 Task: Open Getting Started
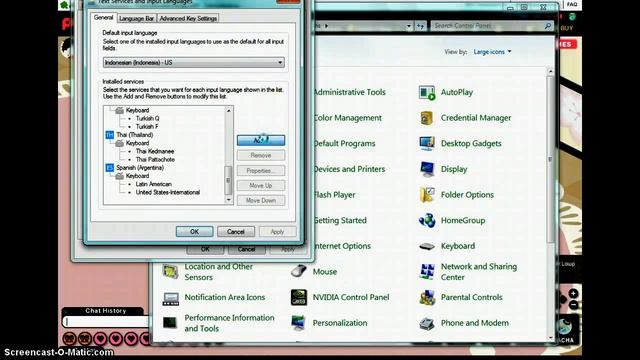click(x=340, y=220)
